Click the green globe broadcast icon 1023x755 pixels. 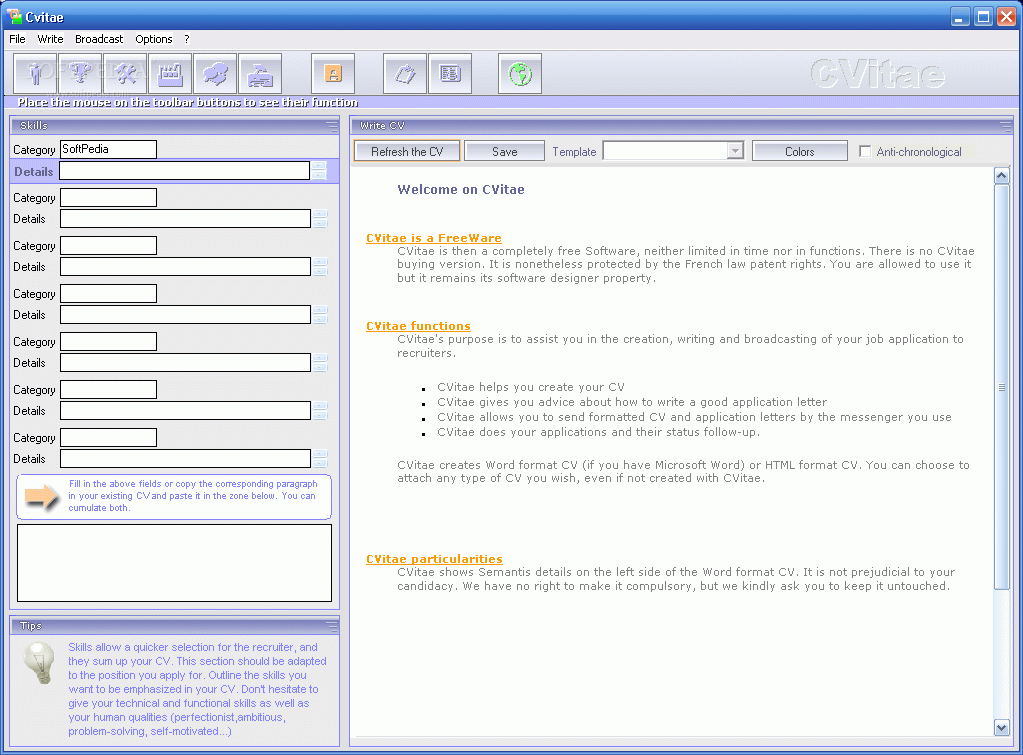[x=520, y=74]
